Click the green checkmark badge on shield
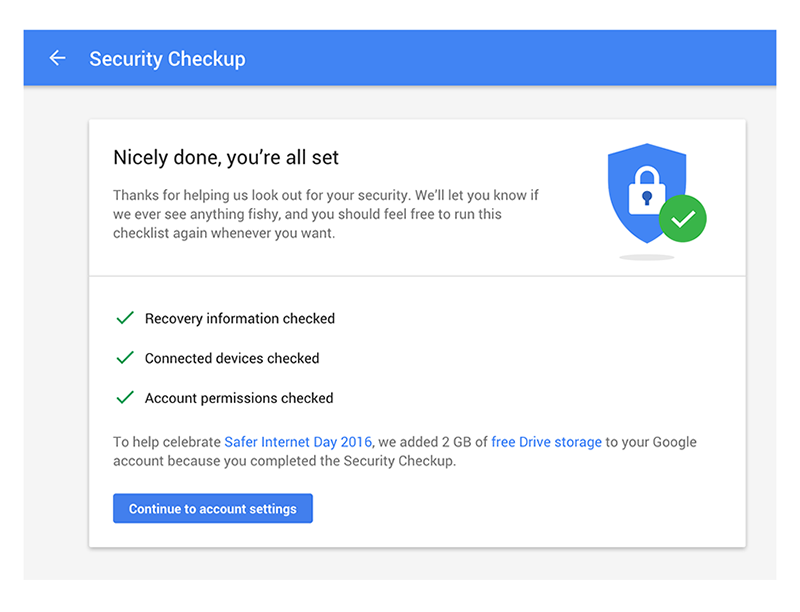The image size is (800, 612). click(683, 219)
